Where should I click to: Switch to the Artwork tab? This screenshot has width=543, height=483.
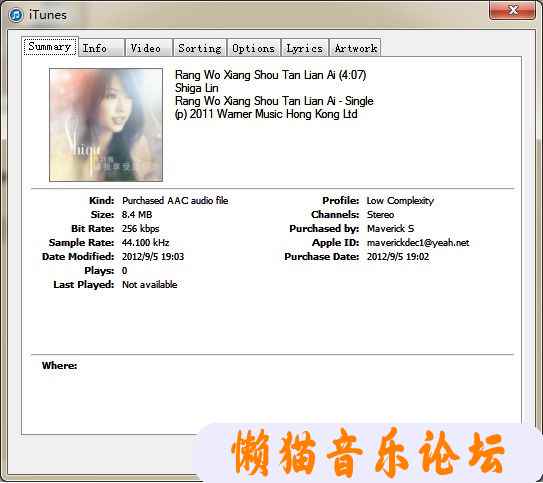[x=356, y=48]
